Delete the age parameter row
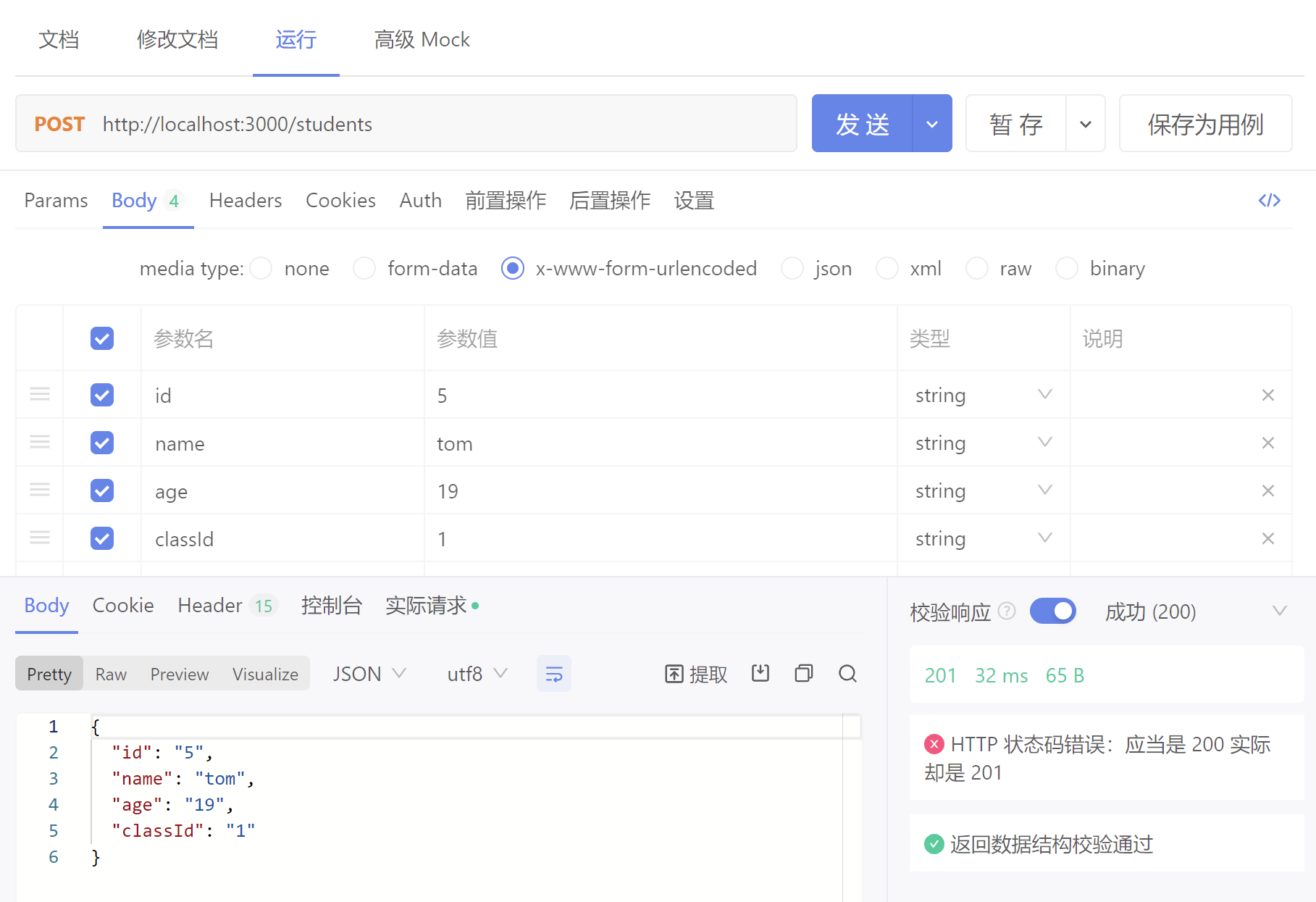 [x=1267, y=490]
